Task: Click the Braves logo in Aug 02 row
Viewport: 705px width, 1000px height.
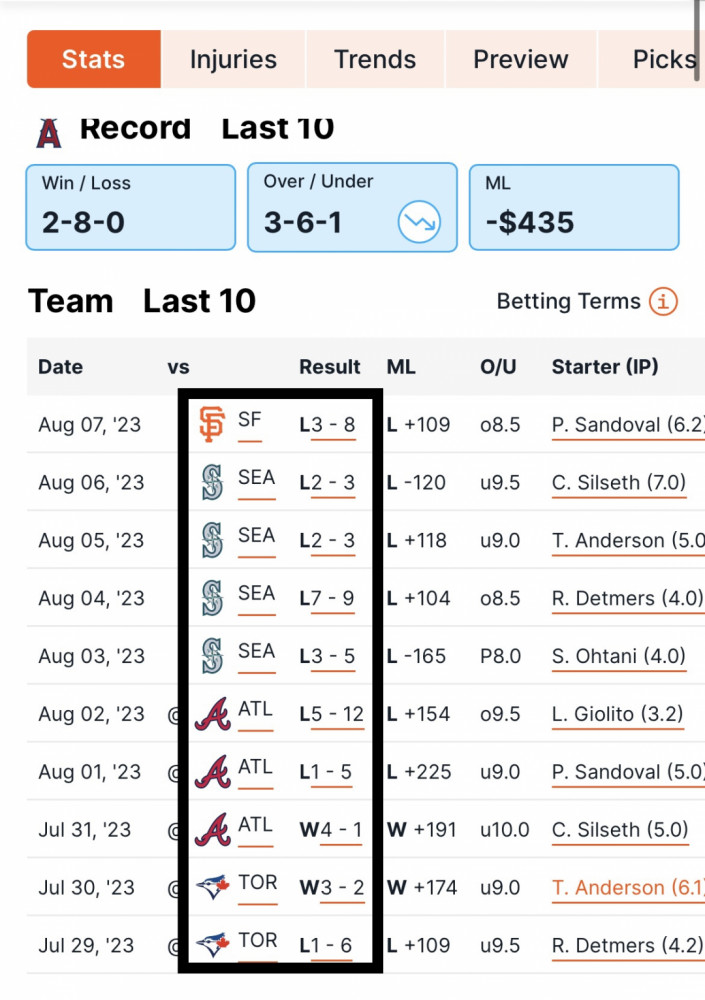Action: pyautogui.click(x=212, y=714)
